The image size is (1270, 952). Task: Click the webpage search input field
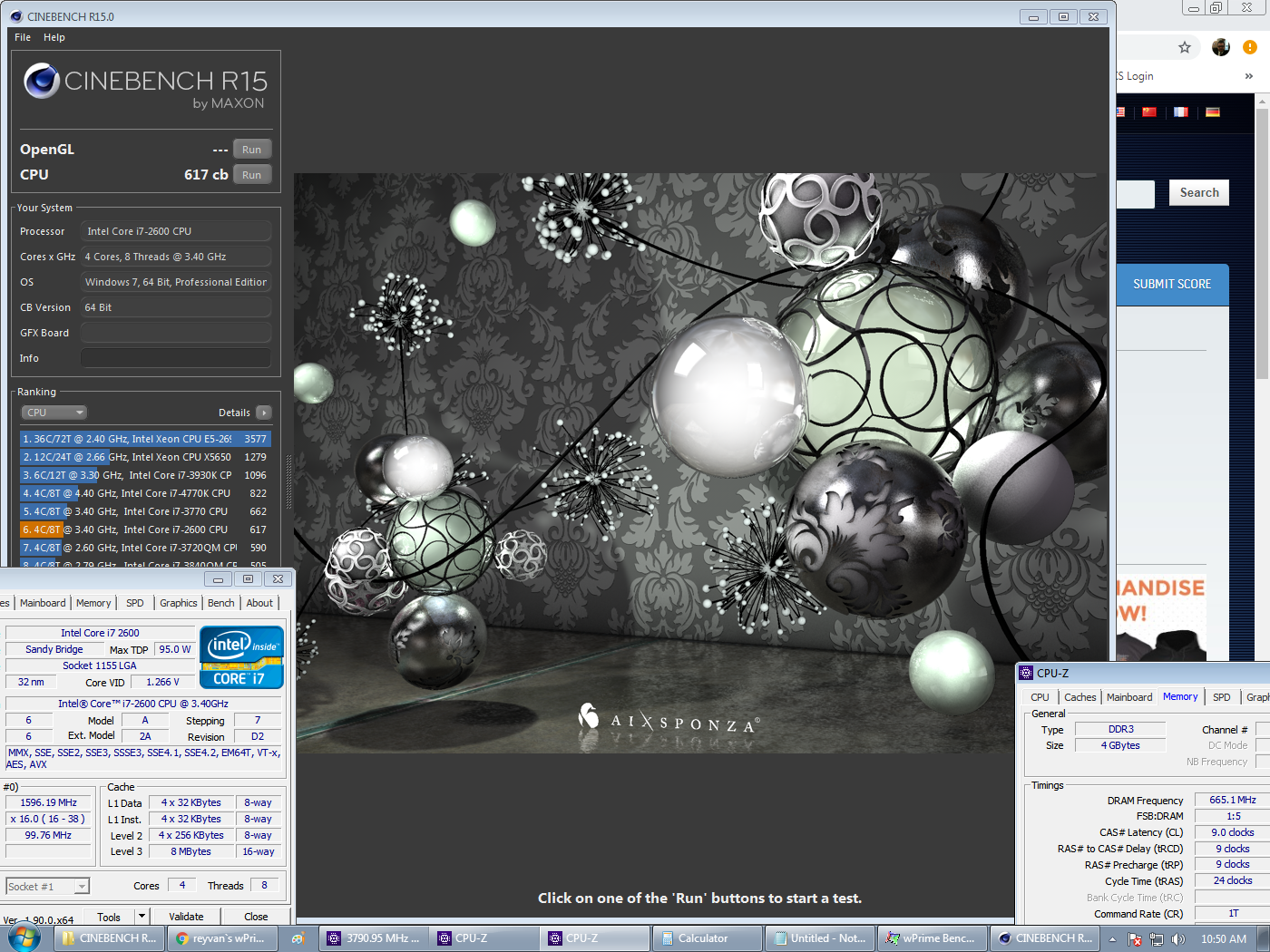tap(1136, 193)
